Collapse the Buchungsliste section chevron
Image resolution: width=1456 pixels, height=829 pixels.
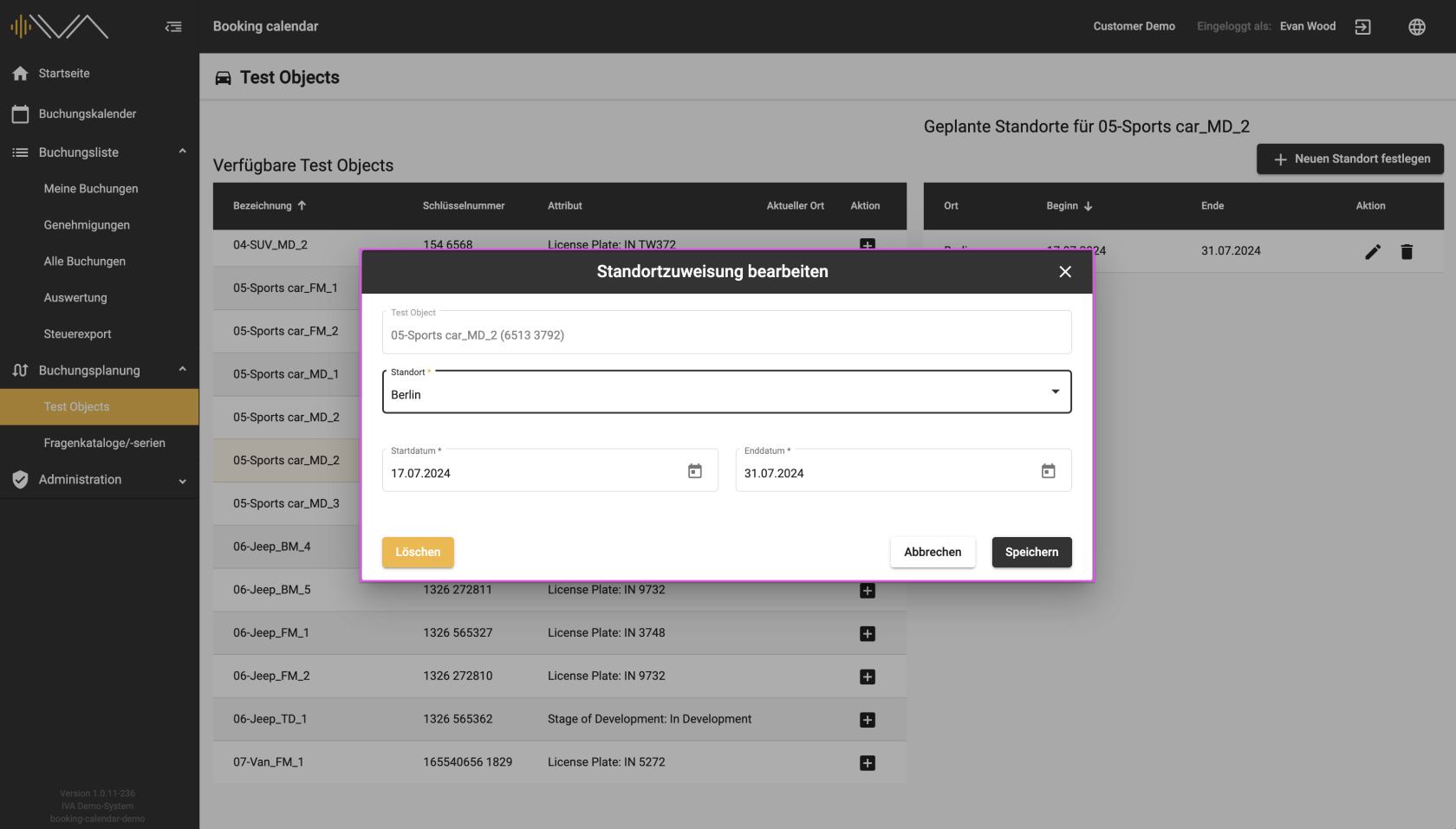tap(182, 152)
